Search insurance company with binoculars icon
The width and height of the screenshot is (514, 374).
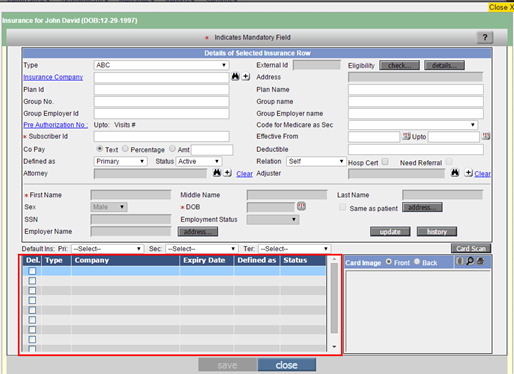(x=235, y=77)
